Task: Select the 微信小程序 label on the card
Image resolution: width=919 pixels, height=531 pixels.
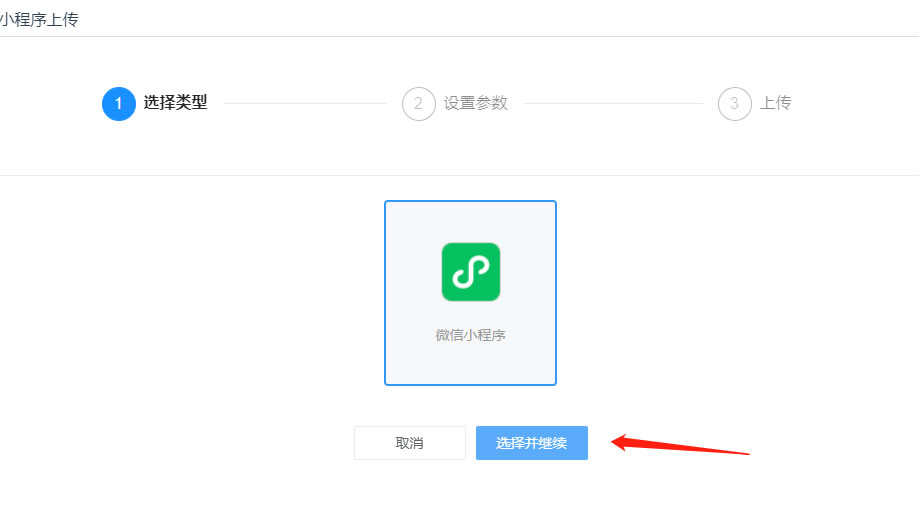Action: coord(471,335)
